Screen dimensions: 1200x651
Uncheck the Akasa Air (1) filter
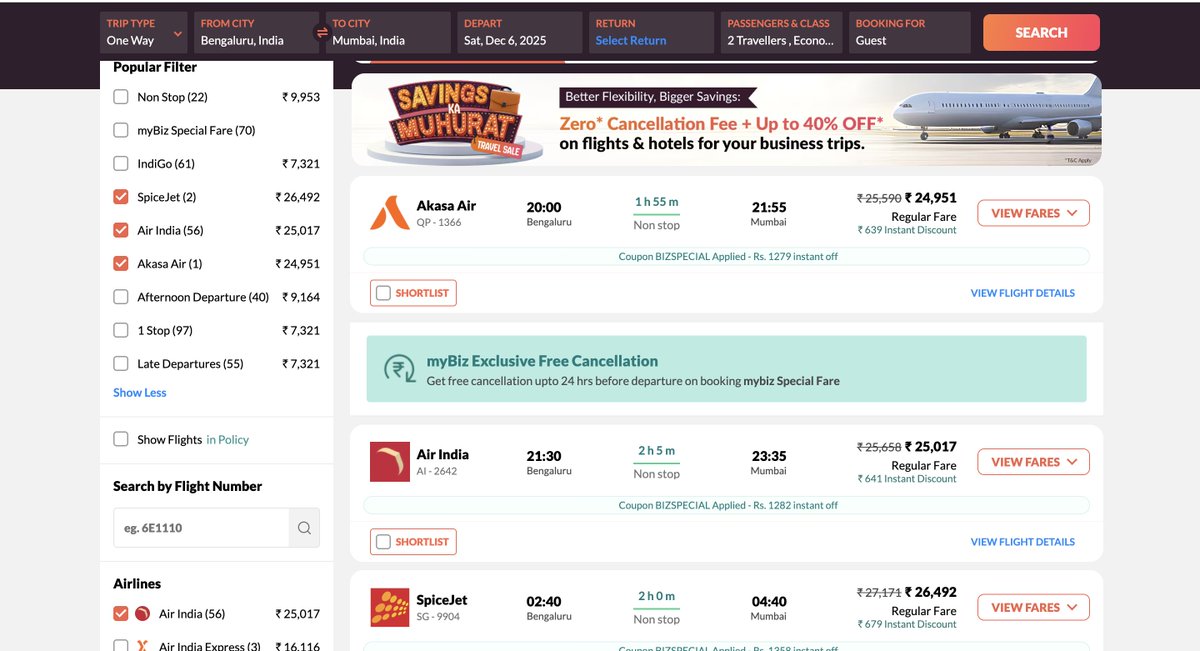point(121,264)
